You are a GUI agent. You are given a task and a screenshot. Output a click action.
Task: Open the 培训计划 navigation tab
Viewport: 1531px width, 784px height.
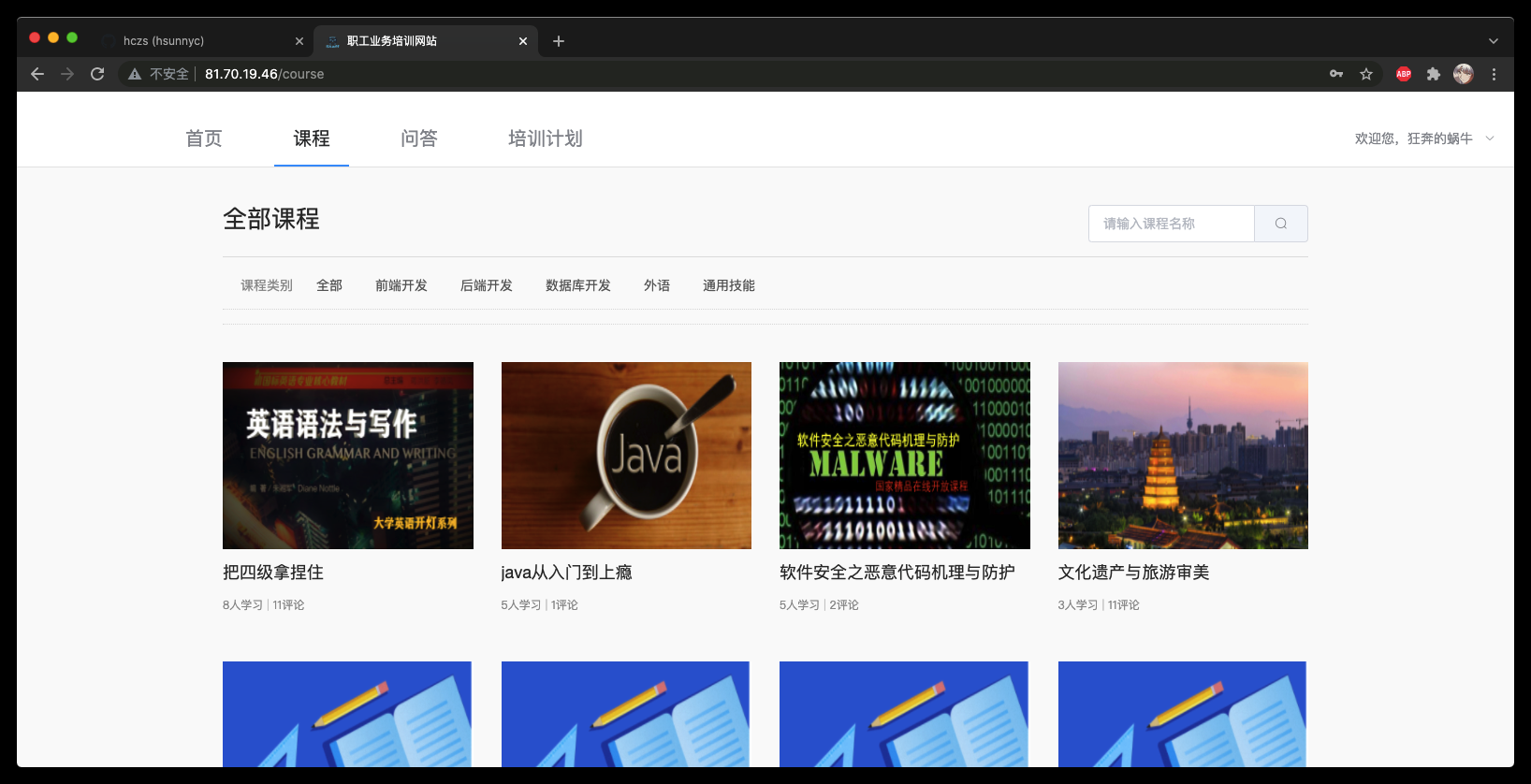click(x=546, y=138)
